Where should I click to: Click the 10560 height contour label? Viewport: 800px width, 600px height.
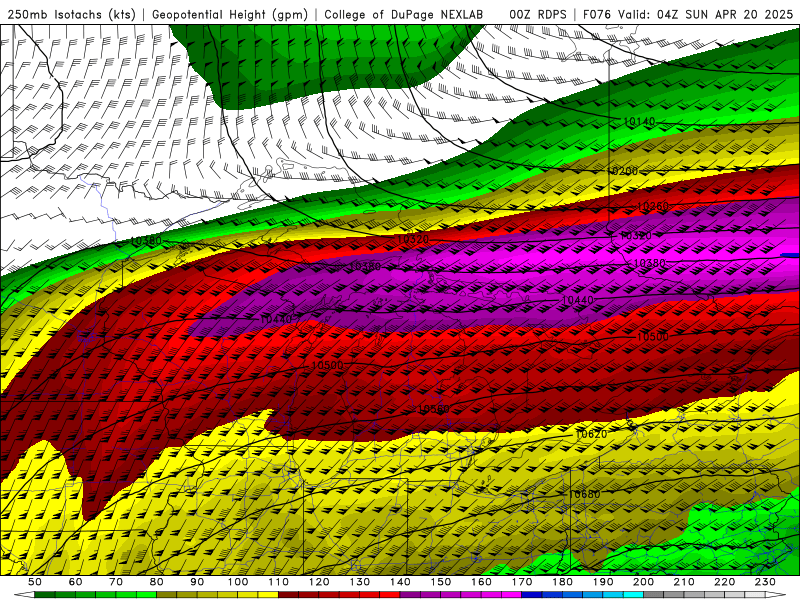click(434, 409)
